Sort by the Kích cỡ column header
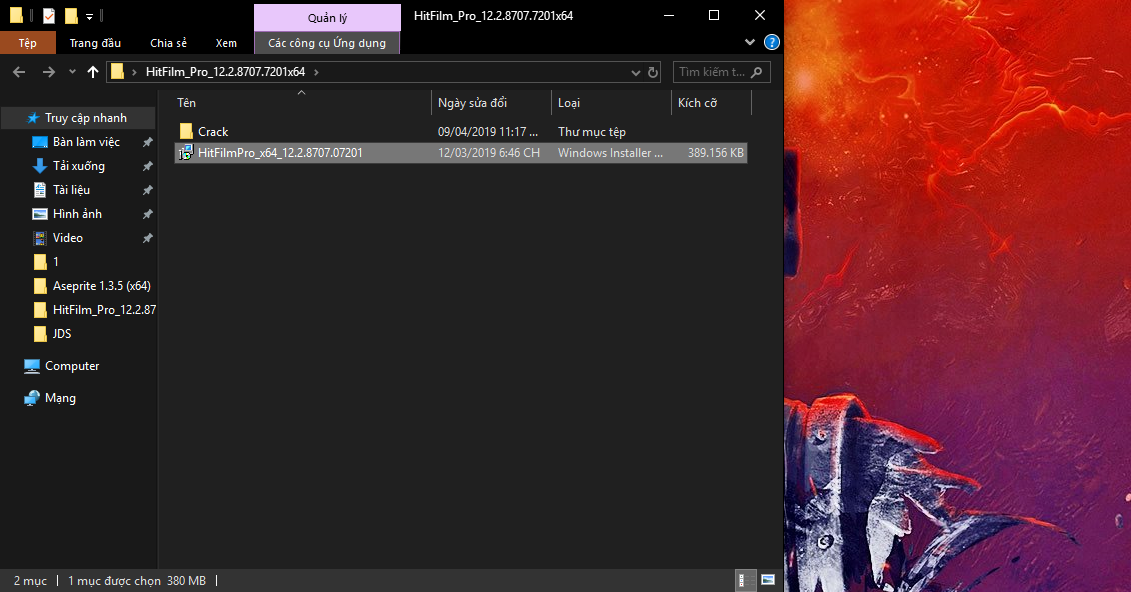 697,103
